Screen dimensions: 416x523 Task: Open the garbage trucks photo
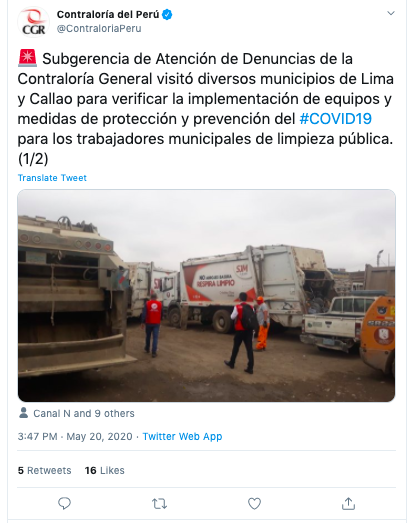[x=206, y=296]
